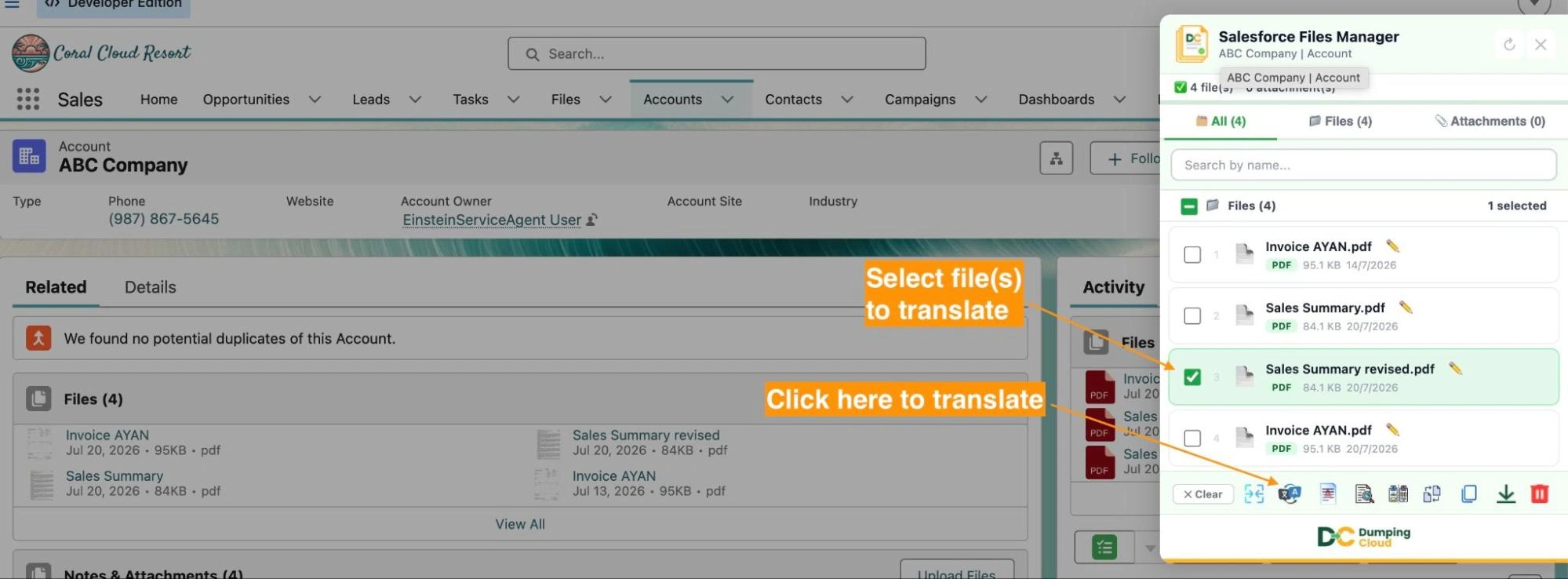This screenshot has width=1568, height=579.
Task: Refresh the Salesforce Files Manager panel
Action: click(1509, 45)
